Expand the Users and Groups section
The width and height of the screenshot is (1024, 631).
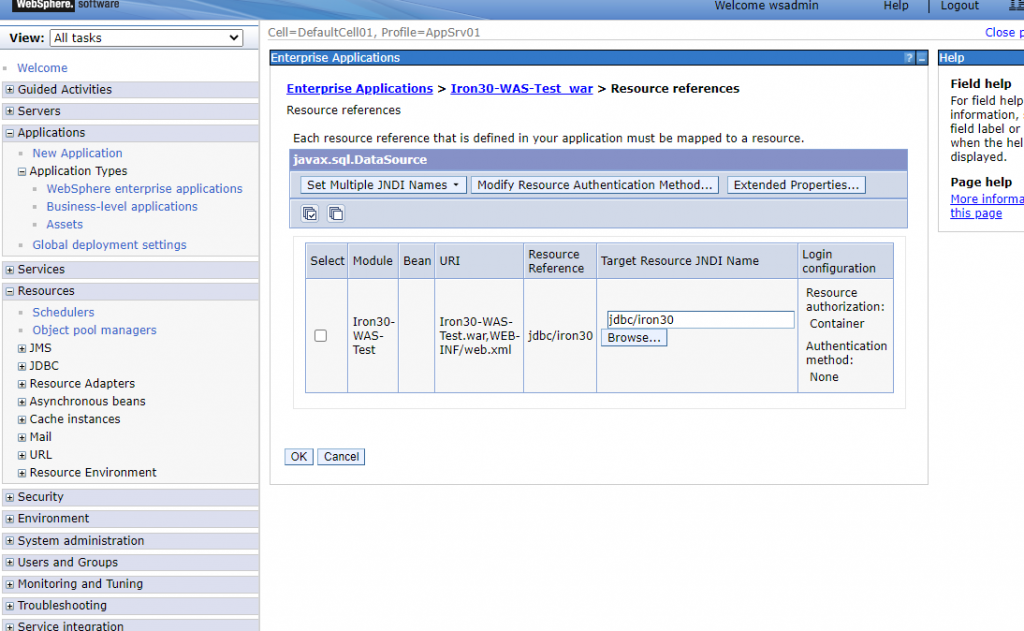(x=10, y=562)
